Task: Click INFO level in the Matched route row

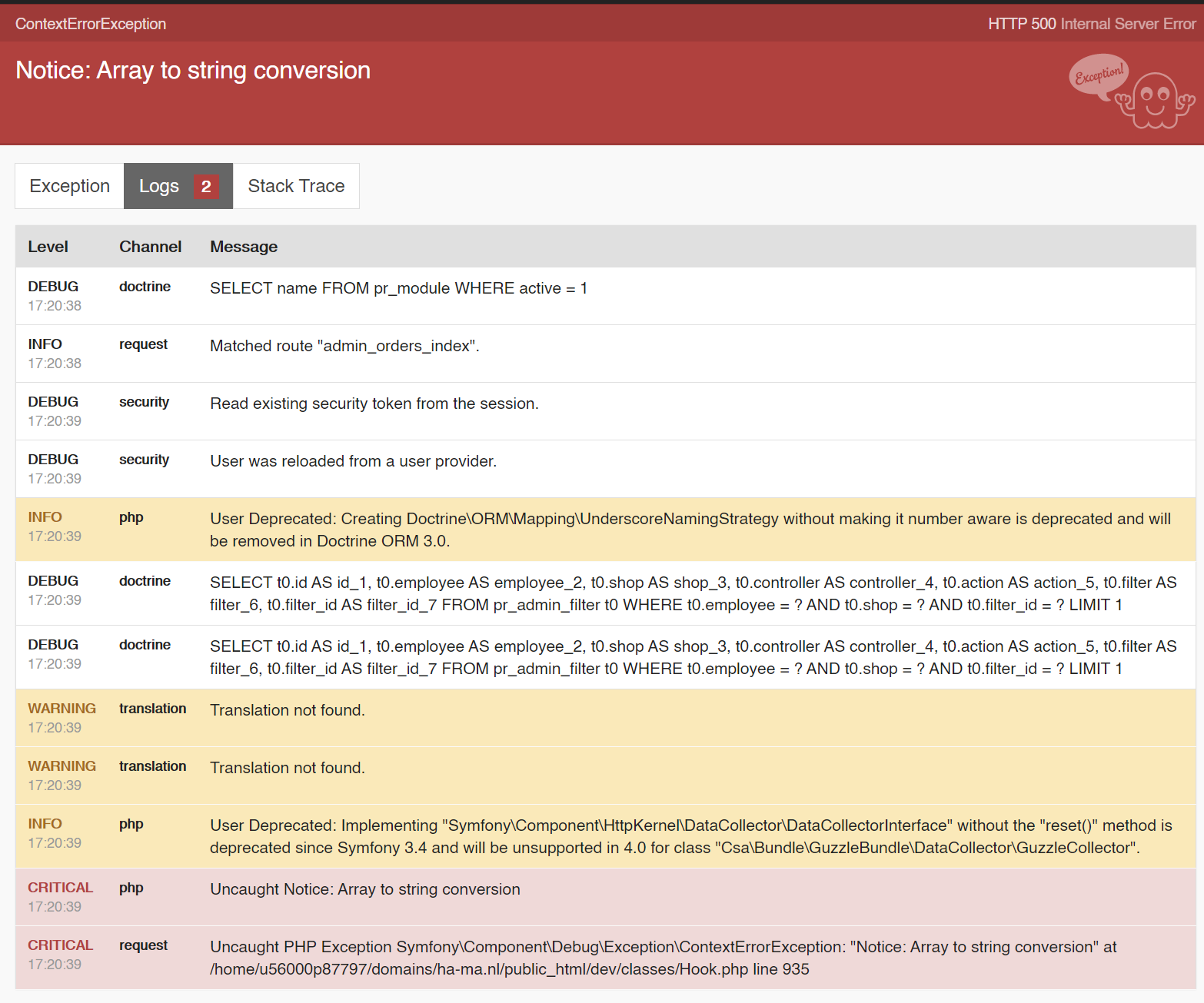Action: pos(45,344)
